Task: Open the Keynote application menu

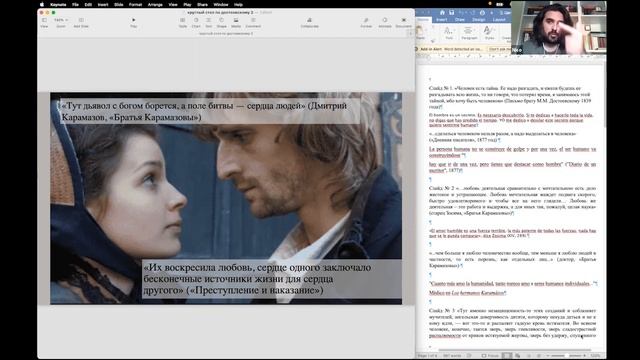Action: pyautogui.click(x=58, y=4)
